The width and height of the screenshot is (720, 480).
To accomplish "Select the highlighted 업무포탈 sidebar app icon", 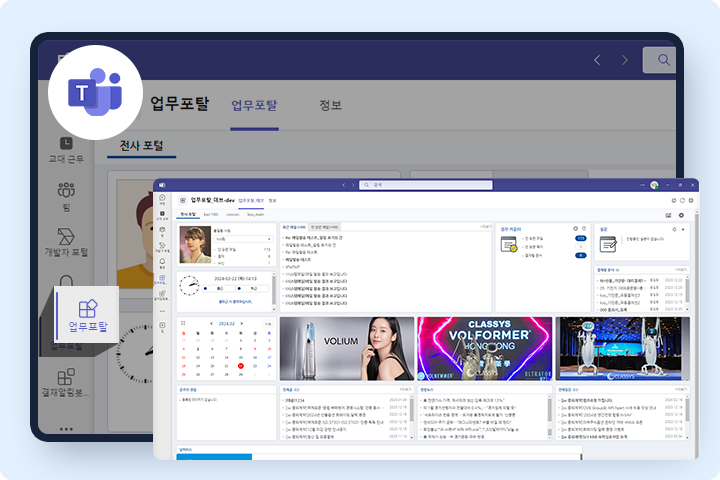I will (87, 315).
